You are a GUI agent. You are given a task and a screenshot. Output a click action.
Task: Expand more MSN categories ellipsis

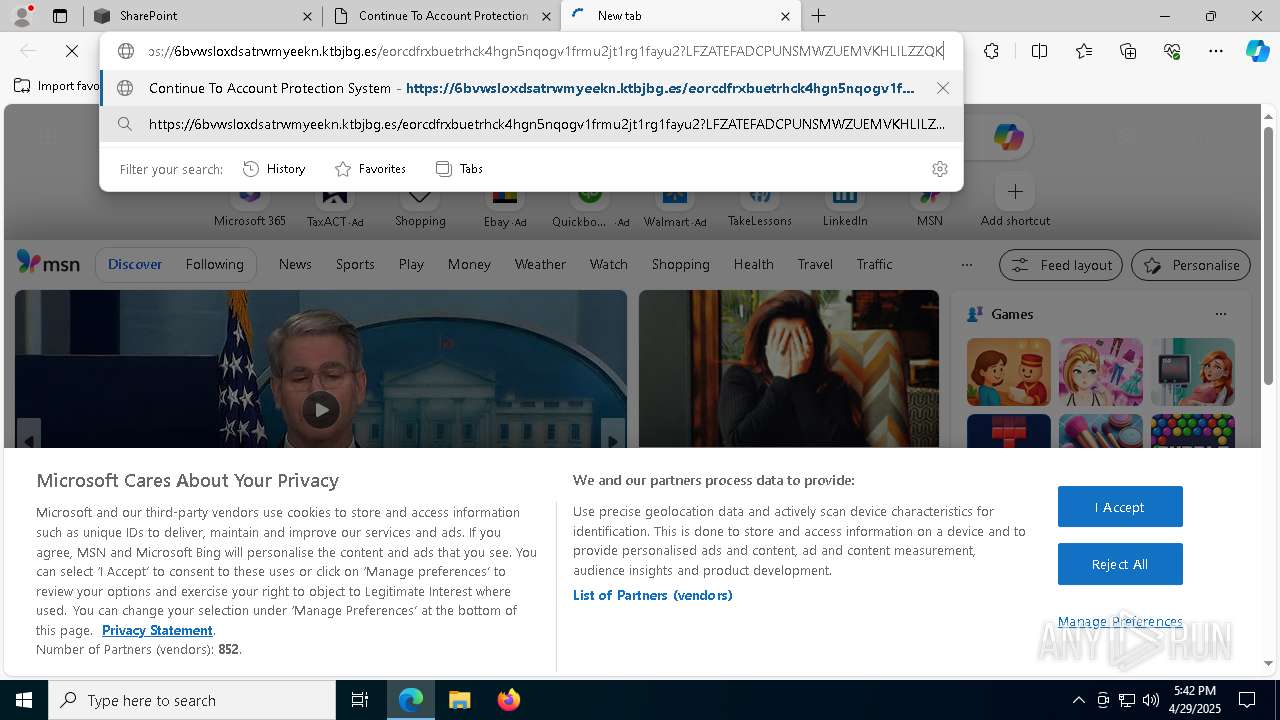click(x=966, y=265)
